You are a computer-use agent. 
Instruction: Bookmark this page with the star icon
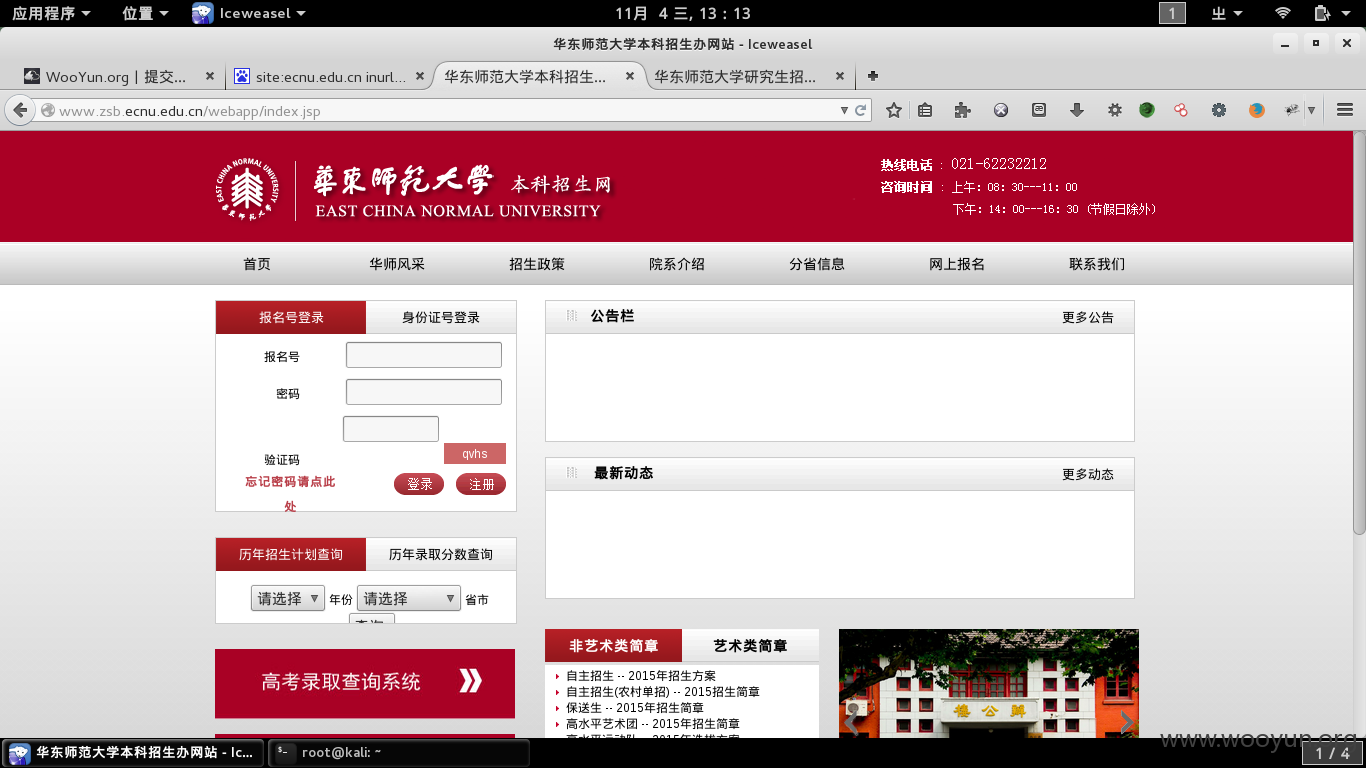click(x=894, y=111)
